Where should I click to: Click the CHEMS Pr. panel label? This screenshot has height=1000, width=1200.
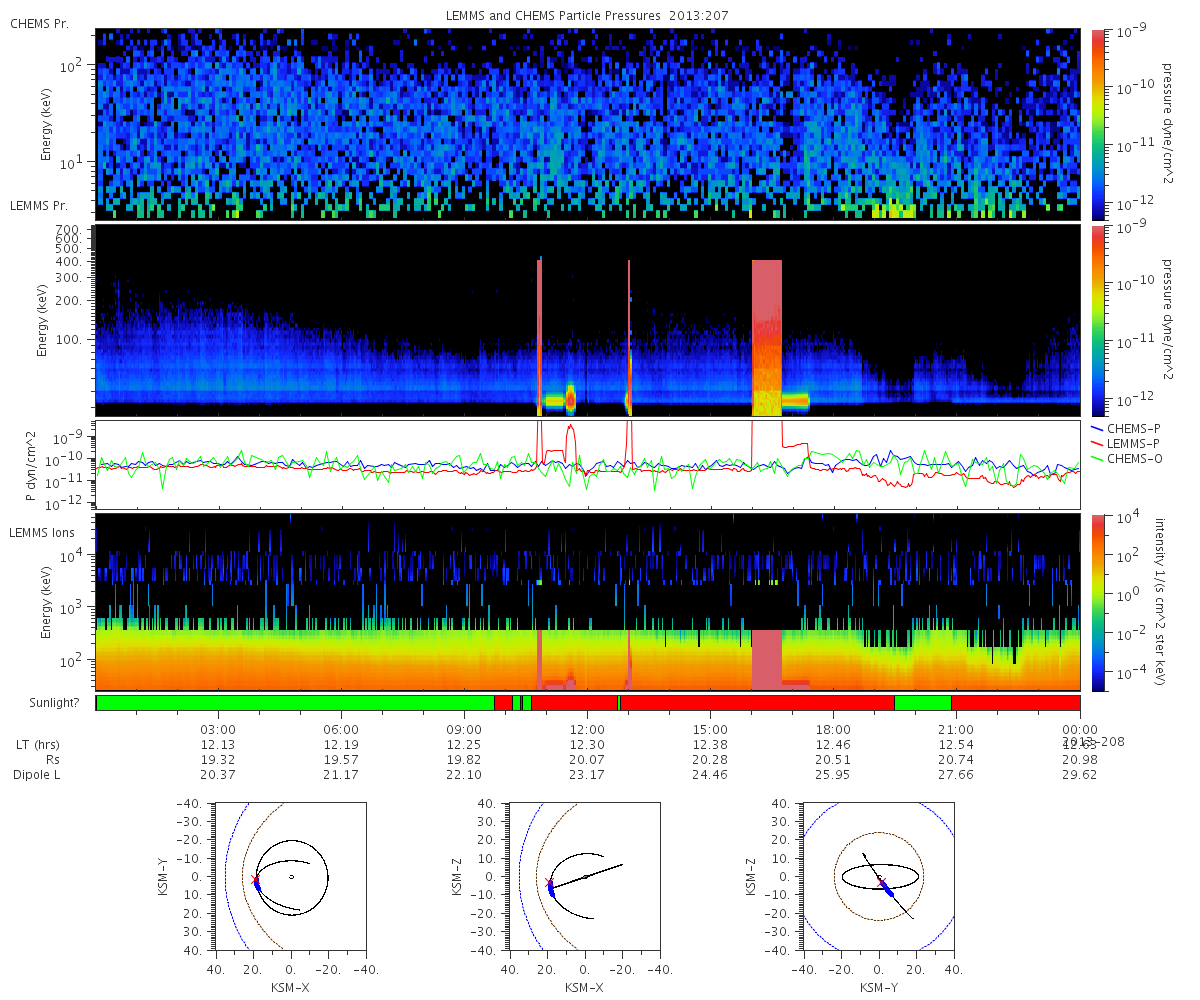(39, 24)
